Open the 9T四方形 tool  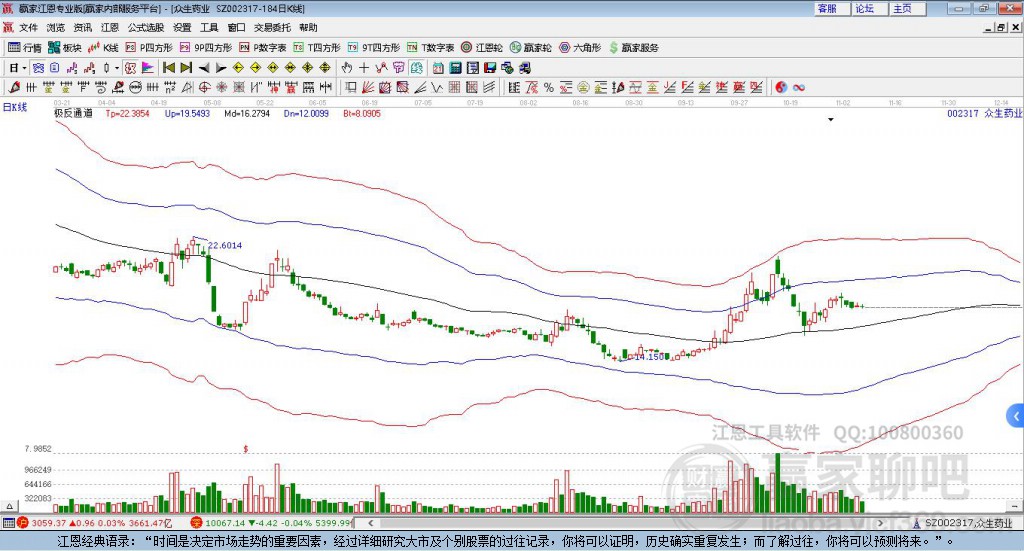[374, 48]
